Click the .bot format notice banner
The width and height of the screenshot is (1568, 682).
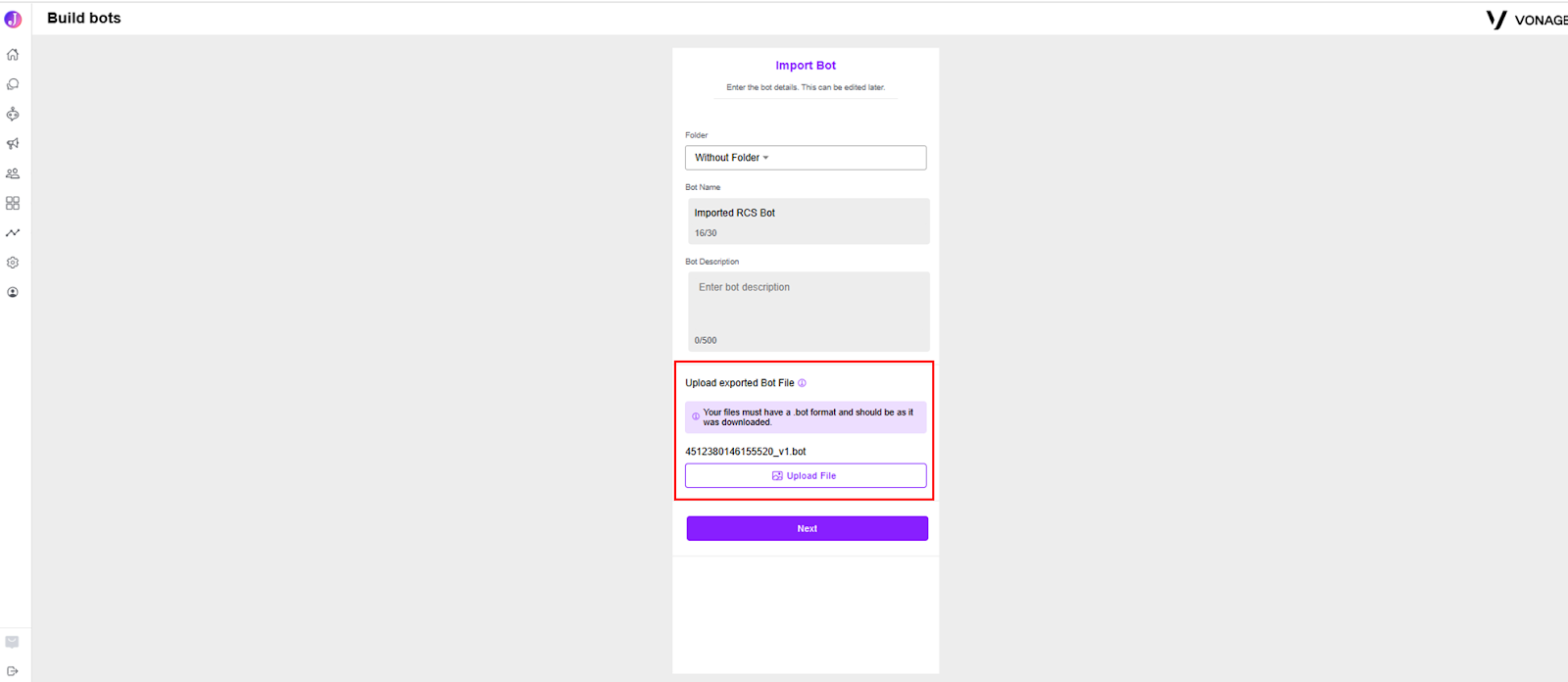point(806,417)
